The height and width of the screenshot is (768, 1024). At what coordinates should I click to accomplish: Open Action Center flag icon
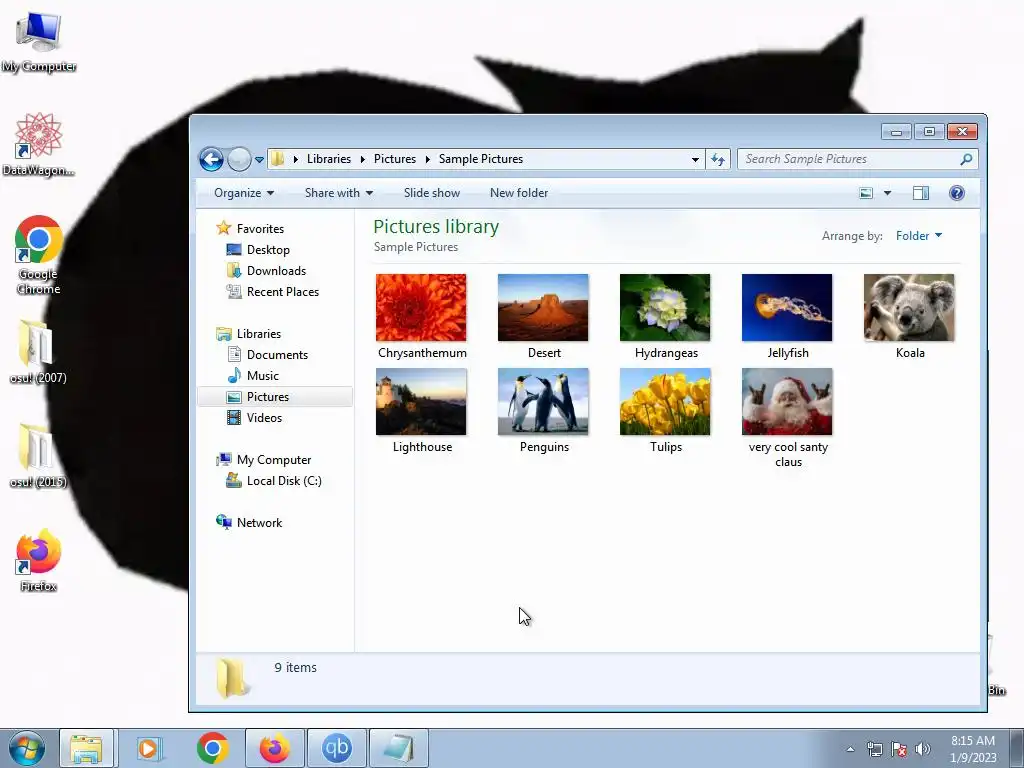[x=899, y=749]
